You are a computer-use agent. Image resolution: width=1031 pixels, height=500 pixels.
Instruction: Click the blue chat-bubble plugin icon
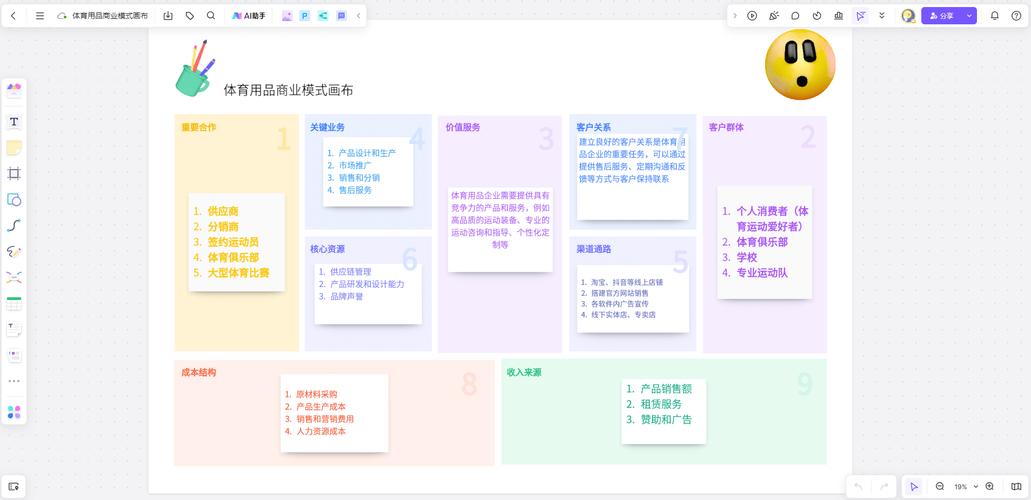coord(341,16)
